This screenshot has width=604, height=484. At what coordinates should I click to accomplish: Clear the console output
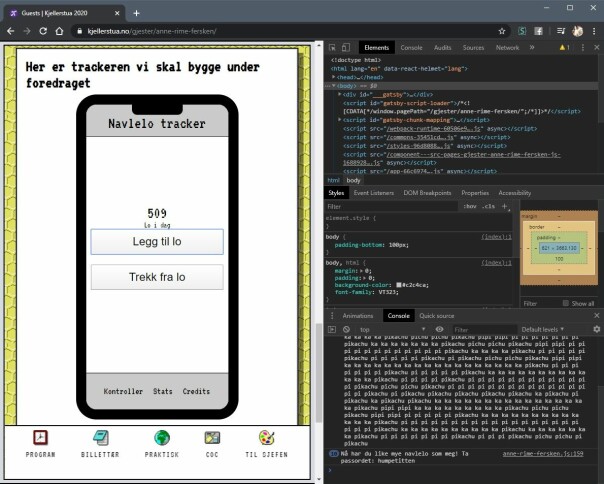point(346,329)
